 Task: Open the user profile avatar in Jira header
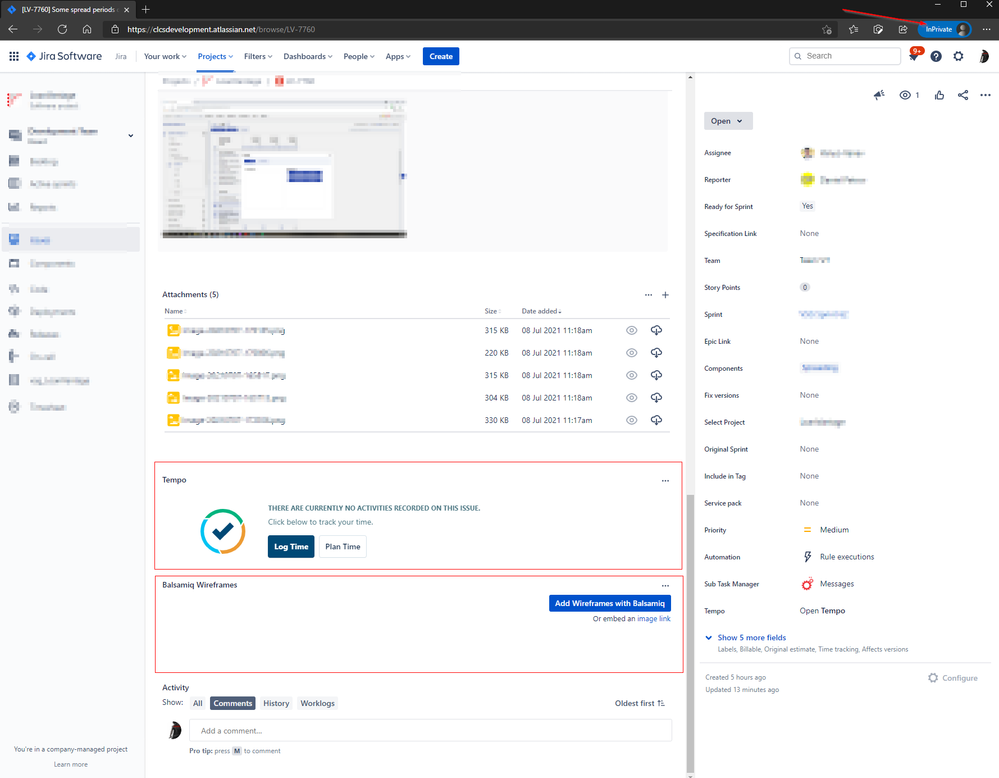[984, 56]
